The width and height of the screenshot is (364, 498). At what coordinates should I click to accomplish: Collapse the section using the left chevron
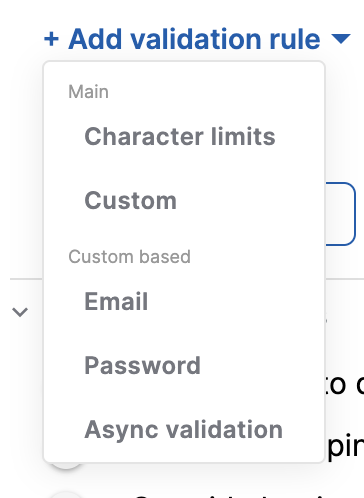tap(20, 312)
